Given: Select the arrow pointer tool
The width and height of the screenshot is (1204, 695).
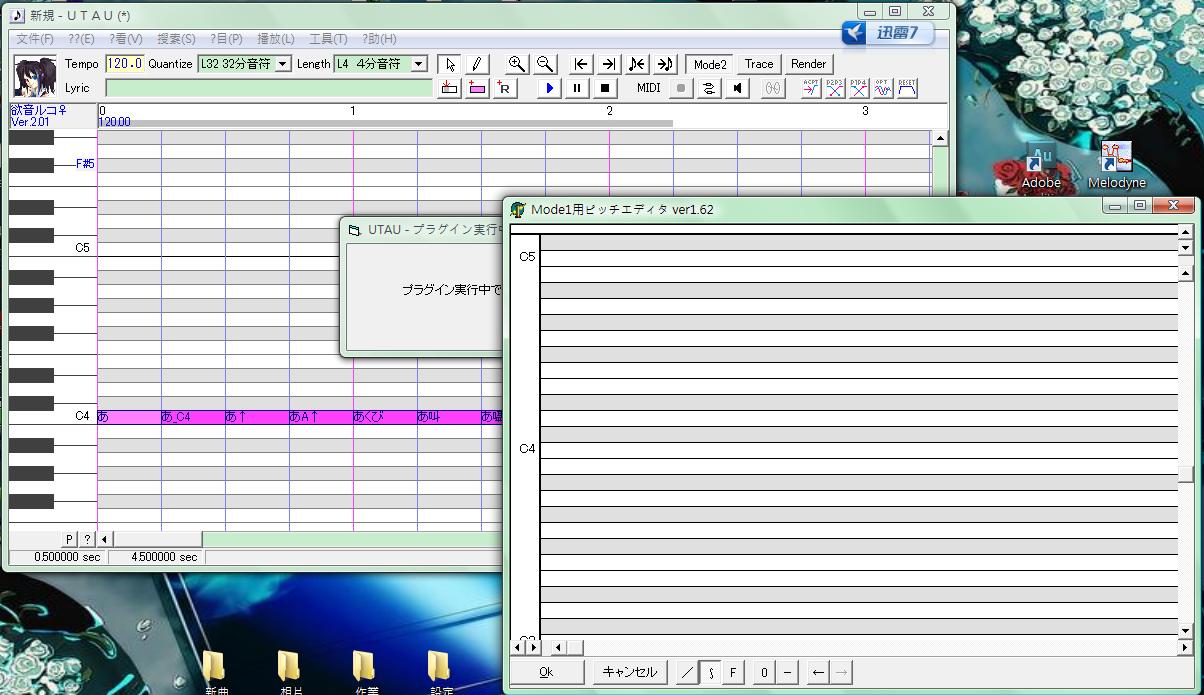Looking at the screenshot, I should 450,64.
